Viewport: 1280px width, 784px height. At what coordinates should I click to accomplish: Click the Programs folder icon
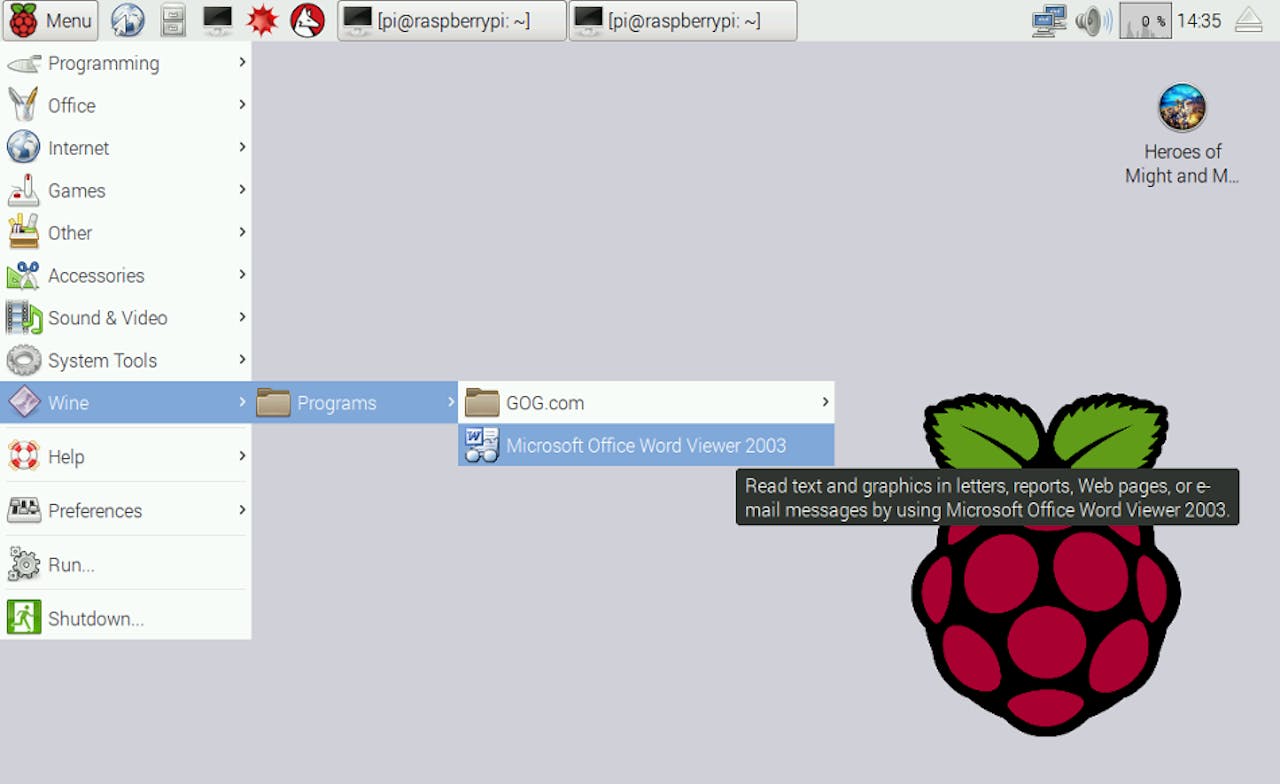[x=273, y=403]
